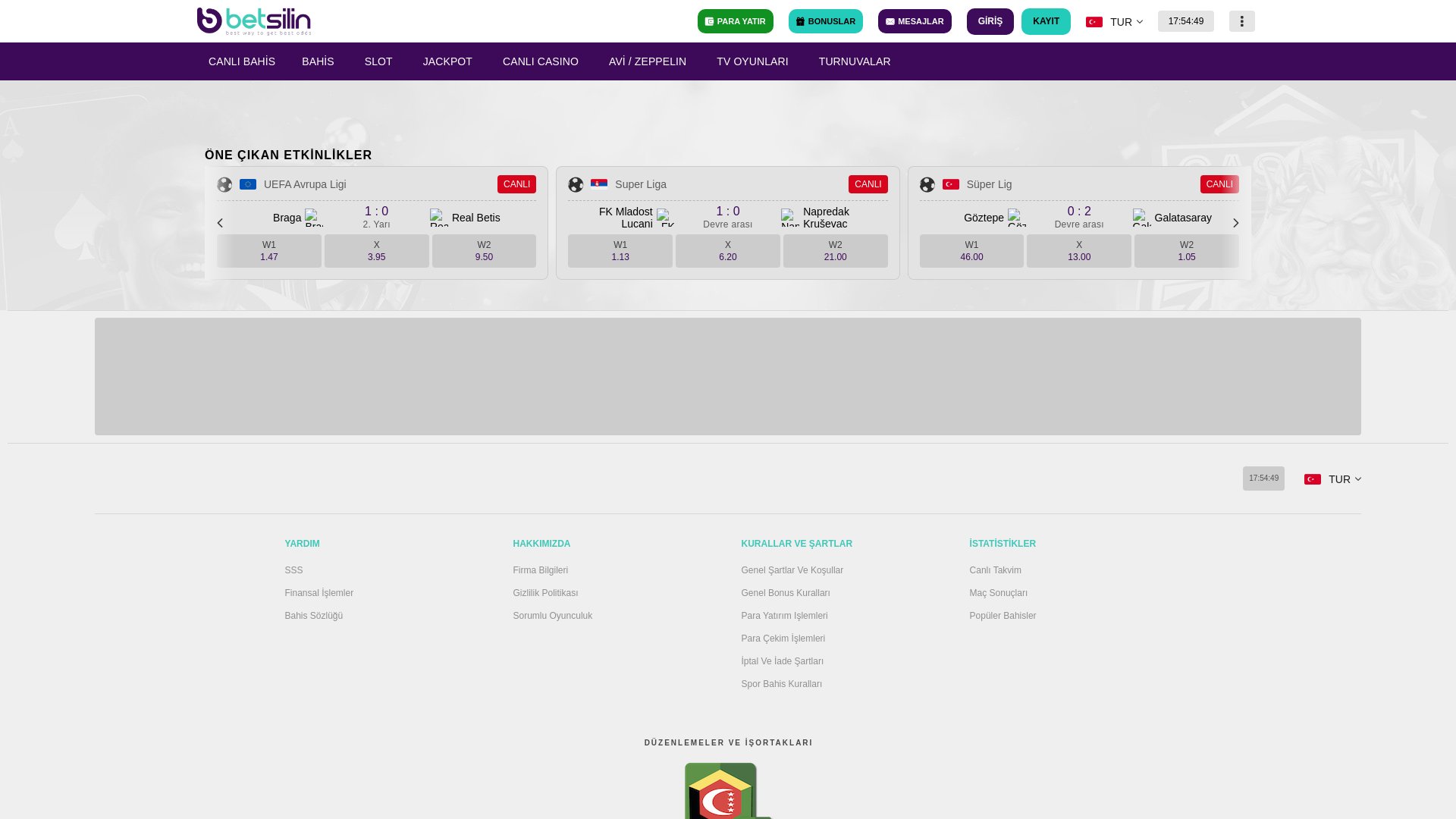Click the Serbia flag beside Super Liga
Screen dimensions: 1456x819
[x=599, y=184]
